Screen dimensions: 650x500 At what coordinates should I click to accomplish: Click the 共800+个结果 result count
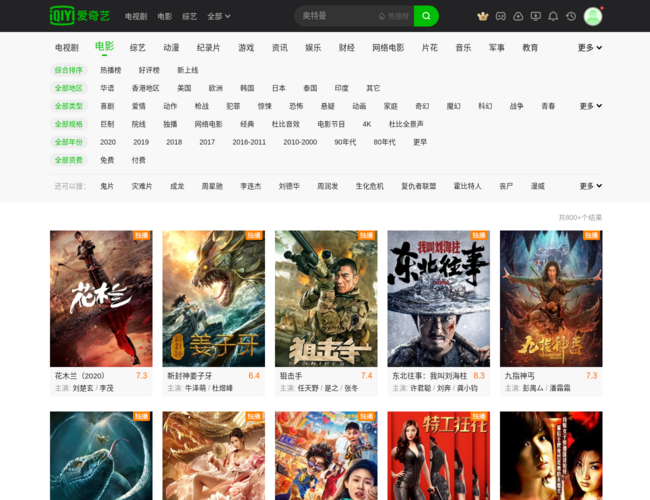coord(580,217)
